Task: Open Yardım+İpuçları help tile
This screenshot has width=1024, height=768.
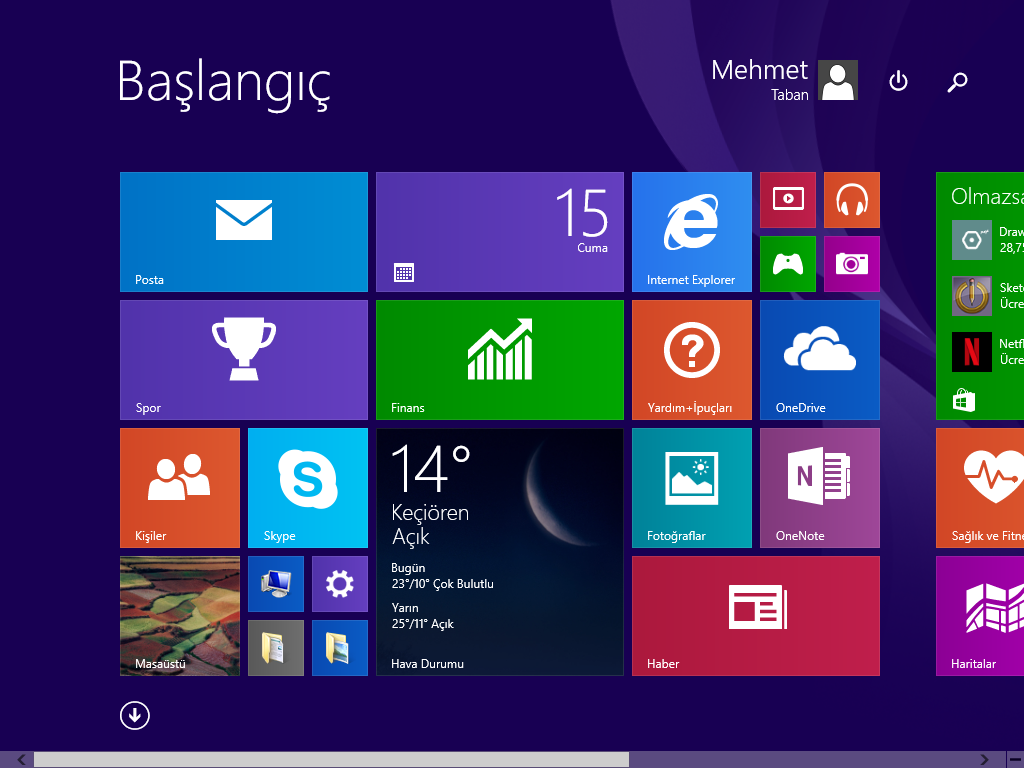Action: (692, 360)
